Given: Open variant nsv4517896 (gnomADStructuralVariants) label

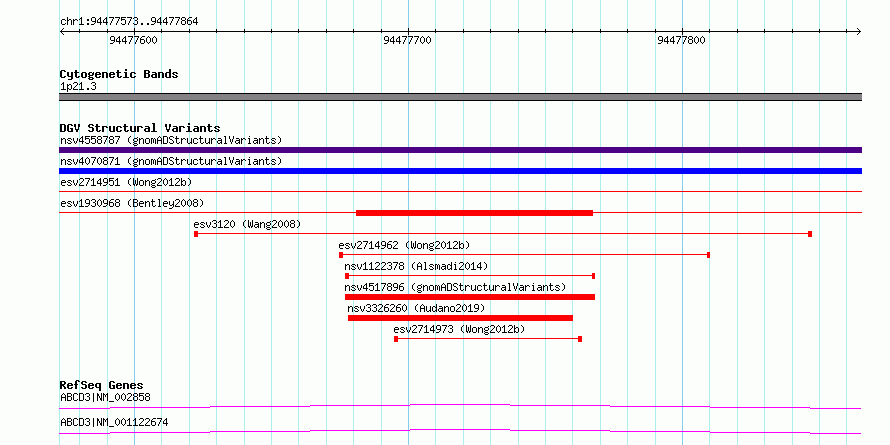Looking at the screenshot, I should 455,287.
